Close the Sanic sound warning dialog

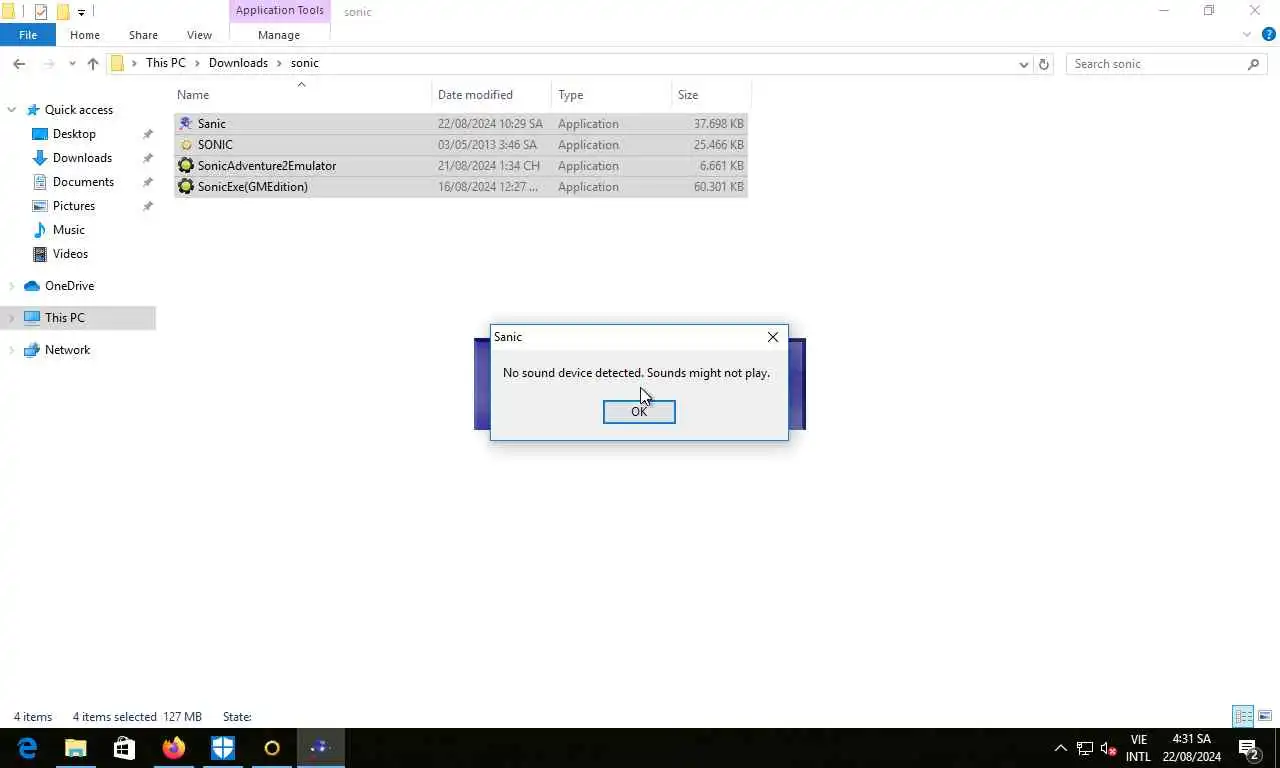(x=773, y=337)
